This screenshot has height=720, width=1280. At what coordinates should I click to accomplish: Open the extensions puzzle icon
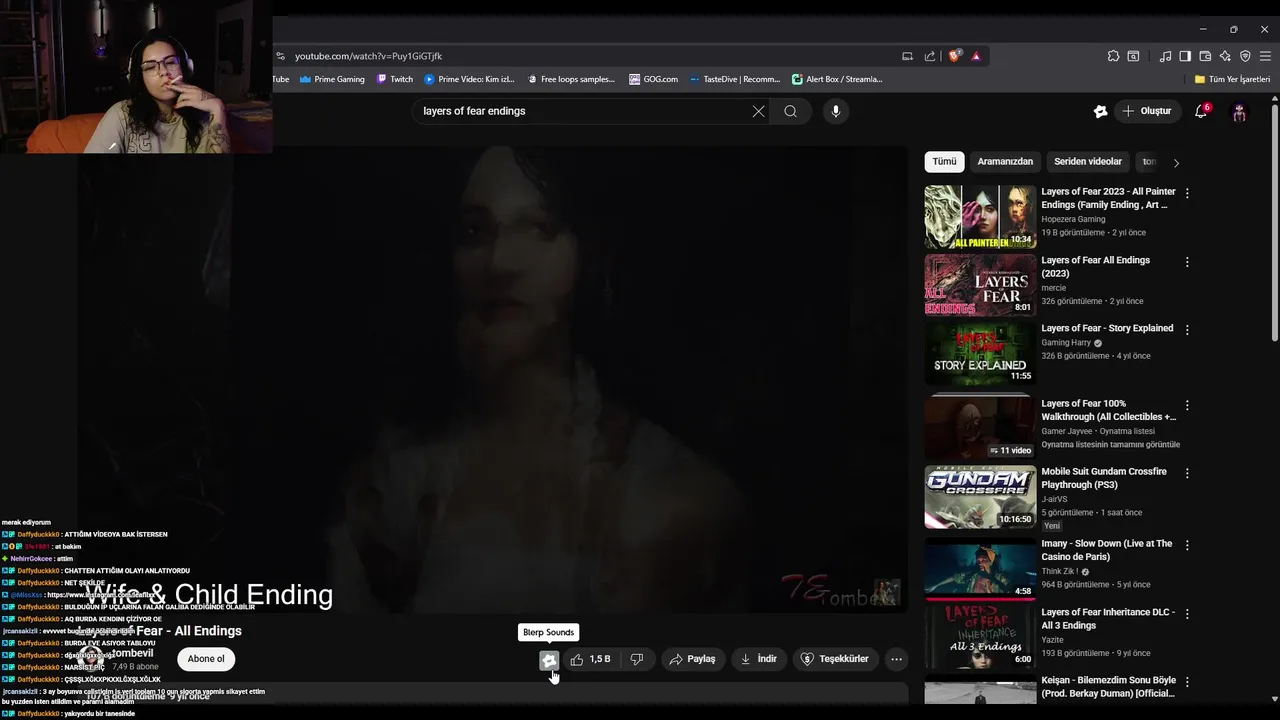tap(1113, 56)
